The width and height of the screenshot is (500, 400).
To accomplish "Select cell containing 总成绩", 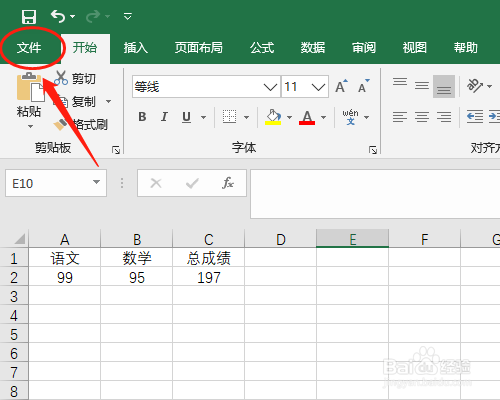I will (x=209, y=258).
